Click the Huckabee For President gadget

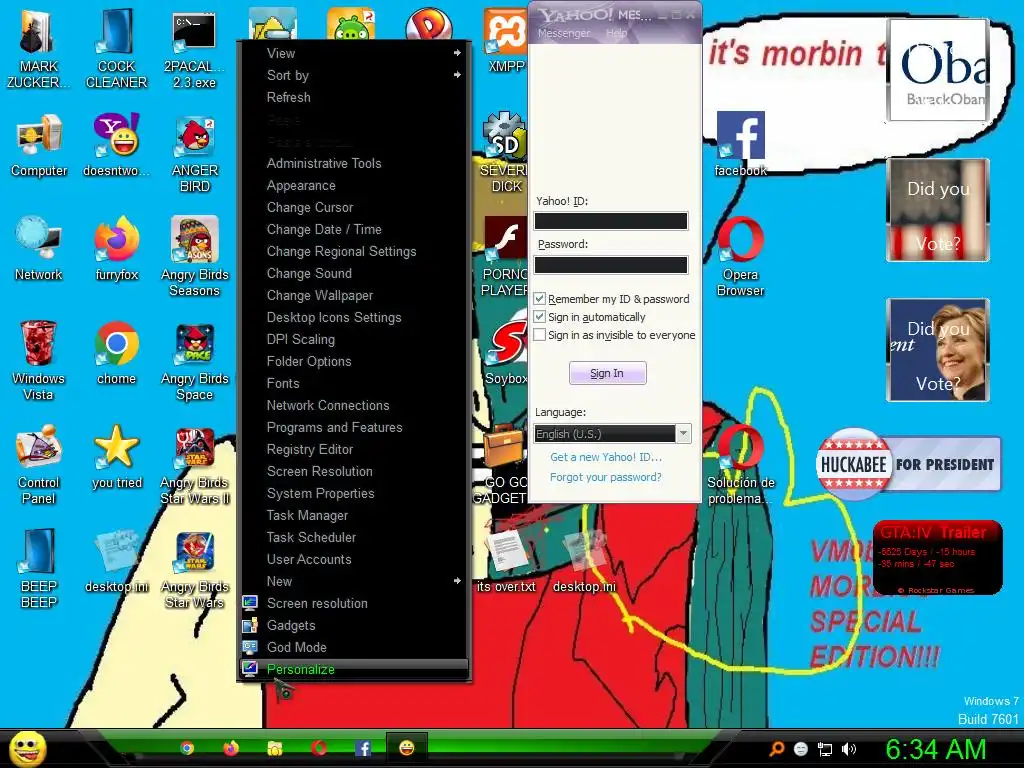coord(908,464)
